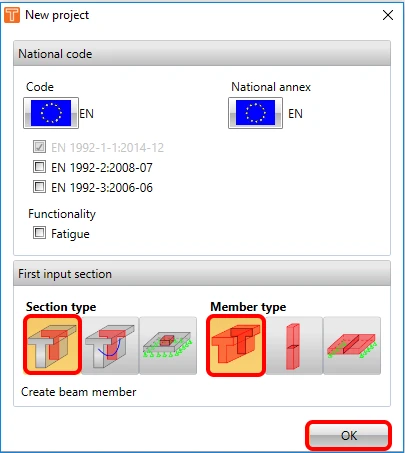Click the New project title bar

pos(202,15)
